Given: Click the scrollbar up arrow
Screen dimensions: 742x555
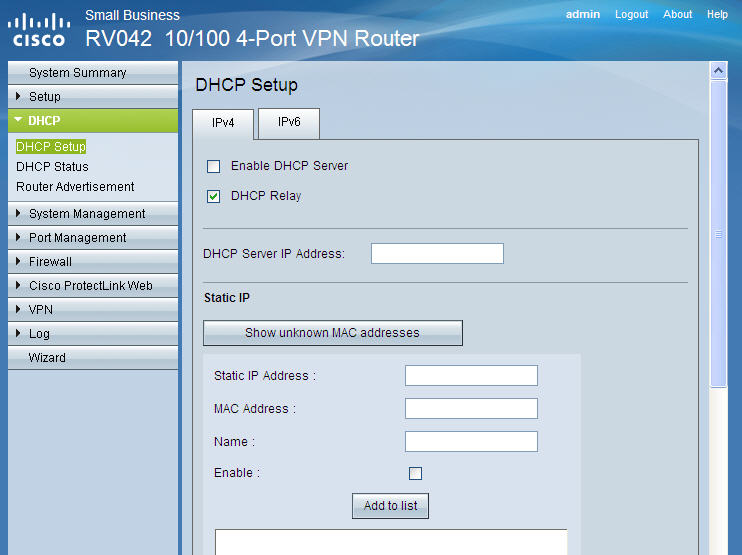Looking at the screenshot, I should click(x=718, y=71).
